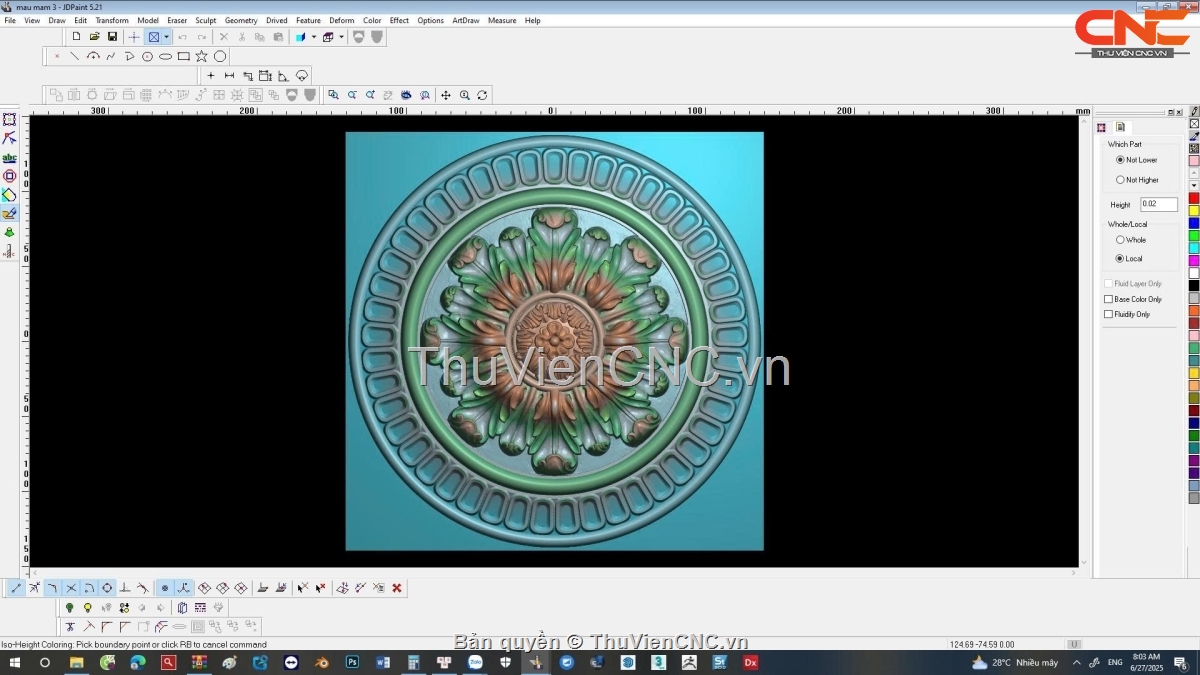The width and height of the screenshot is (1200, 675).
Task: Open Word from the taskbar
Action: point(383,662)
